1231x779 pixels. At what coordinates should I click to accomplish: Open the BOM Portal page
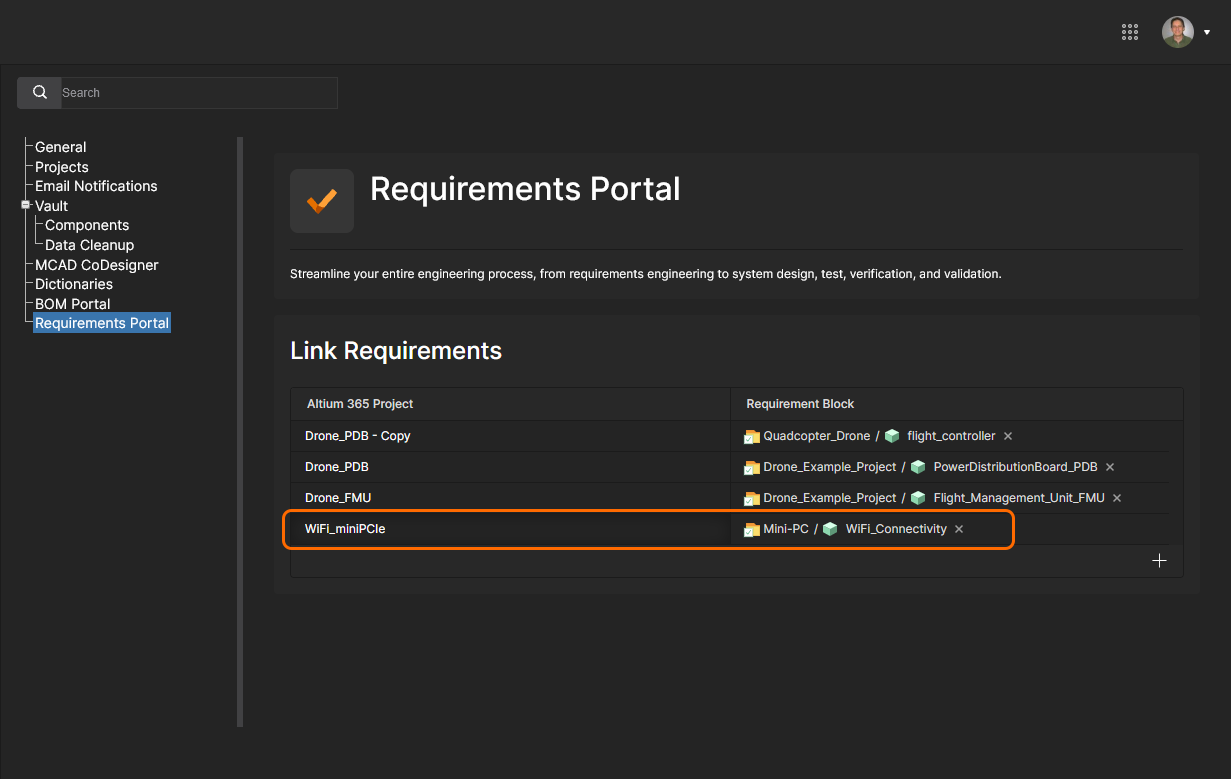pos(72,304)
